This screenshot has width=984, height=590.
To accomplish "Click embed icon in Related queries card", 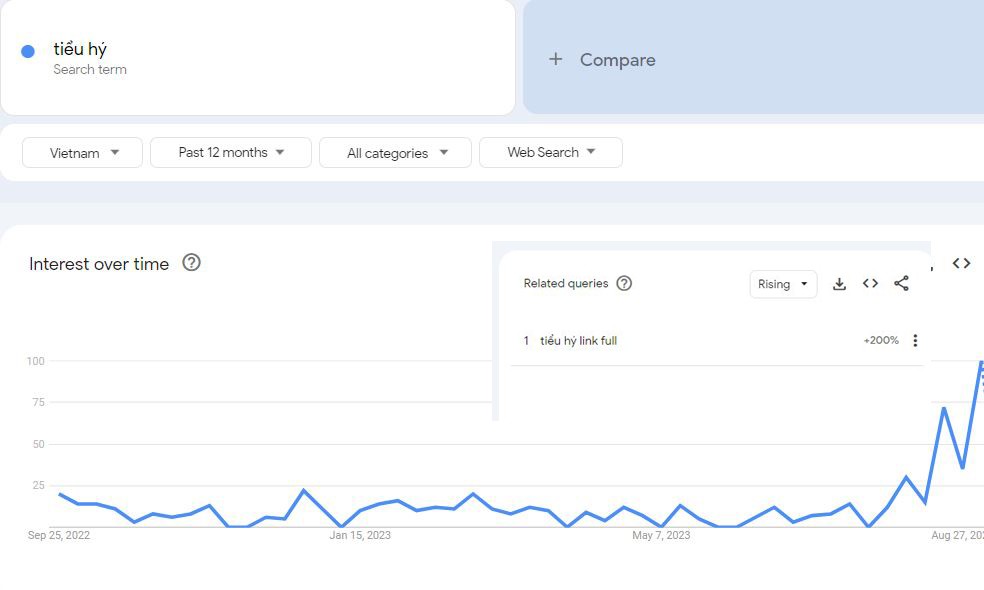I will click(x=870, y=284).
